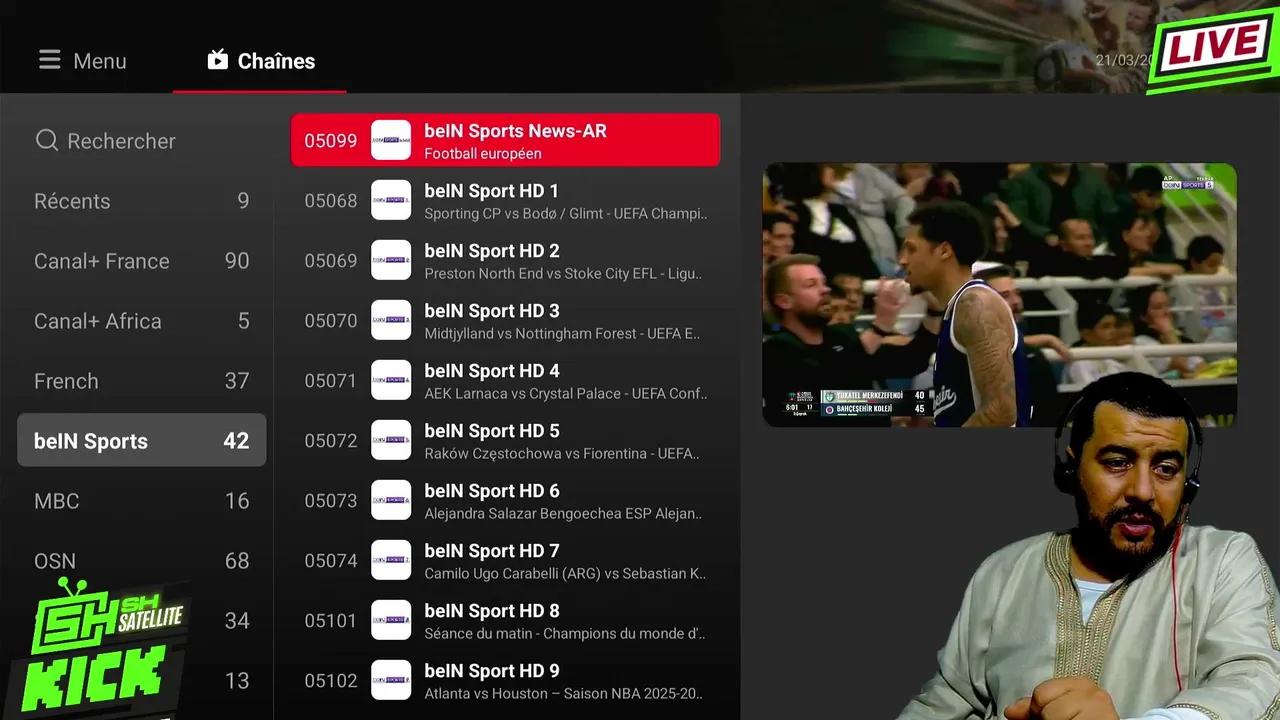Play channel beIN Sport HD 6

tap(505, 500)
